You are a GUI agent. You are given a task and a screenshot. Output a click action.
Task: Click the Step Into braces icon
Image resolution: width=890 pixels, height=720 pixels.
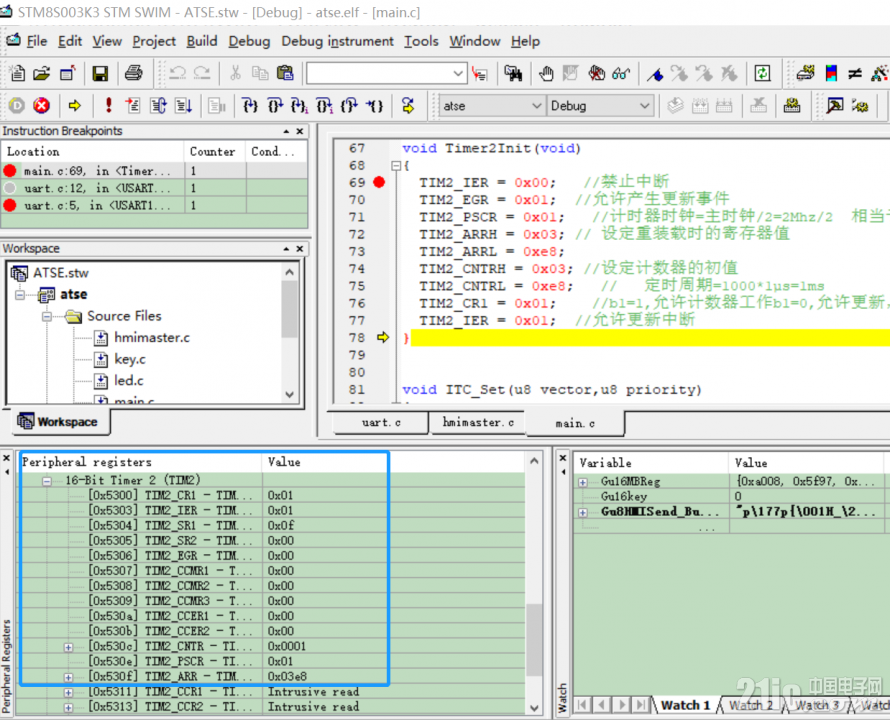[250, 106]
